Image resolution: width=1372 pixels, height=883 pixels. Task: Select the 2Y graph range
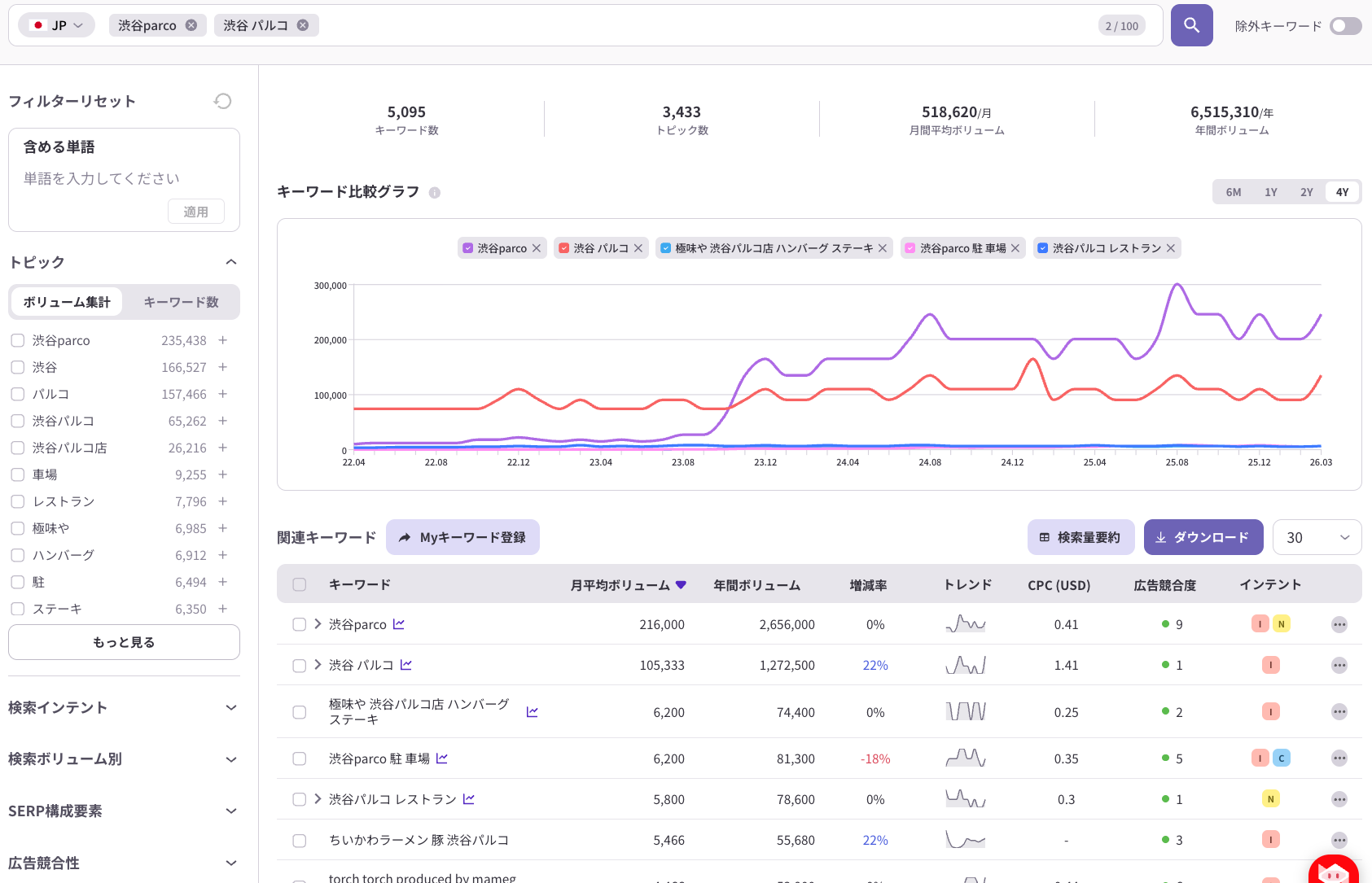1307,192
